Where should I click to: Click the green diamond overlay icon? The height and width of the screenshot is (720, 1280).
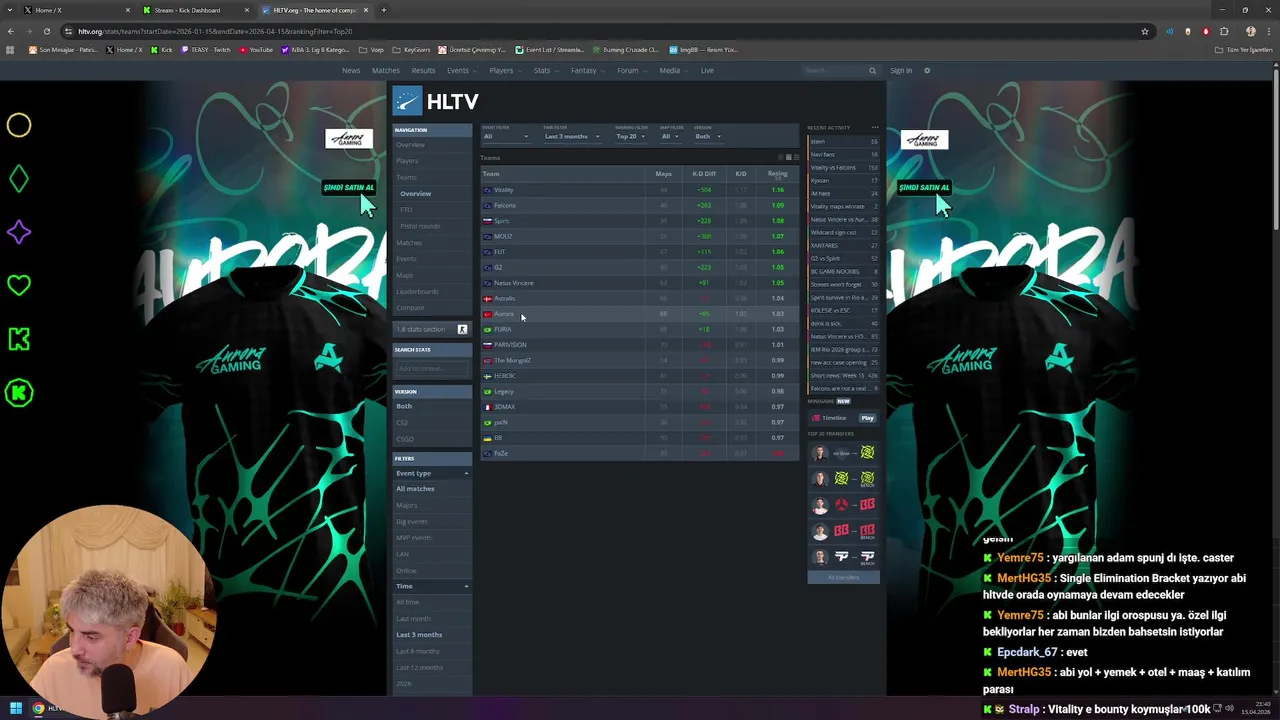point(19,179)
